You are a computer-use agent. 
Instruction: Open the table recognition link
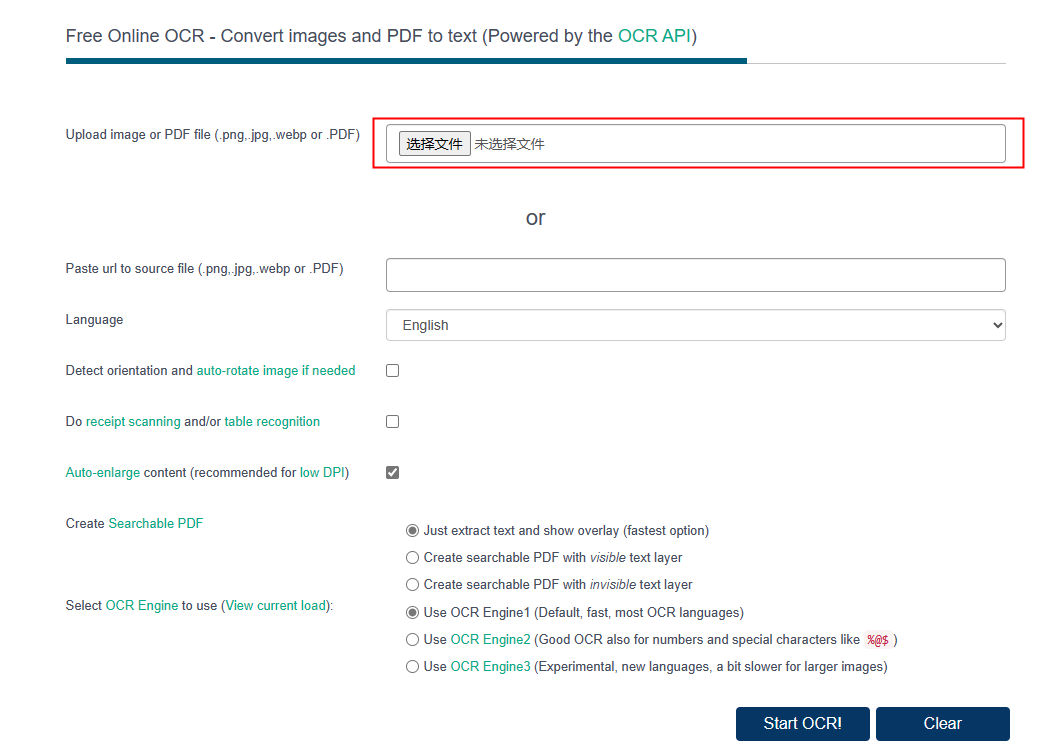tap(272, 422)
